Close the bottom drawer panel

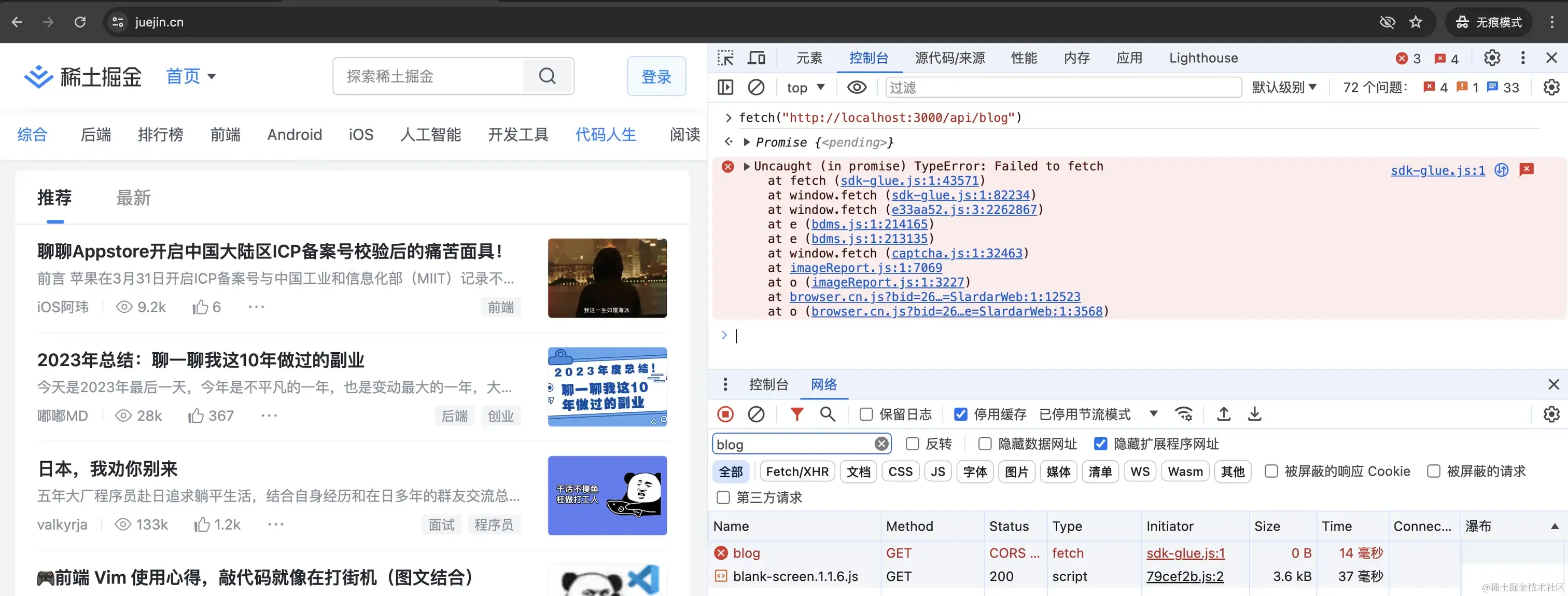(1553, 384)
